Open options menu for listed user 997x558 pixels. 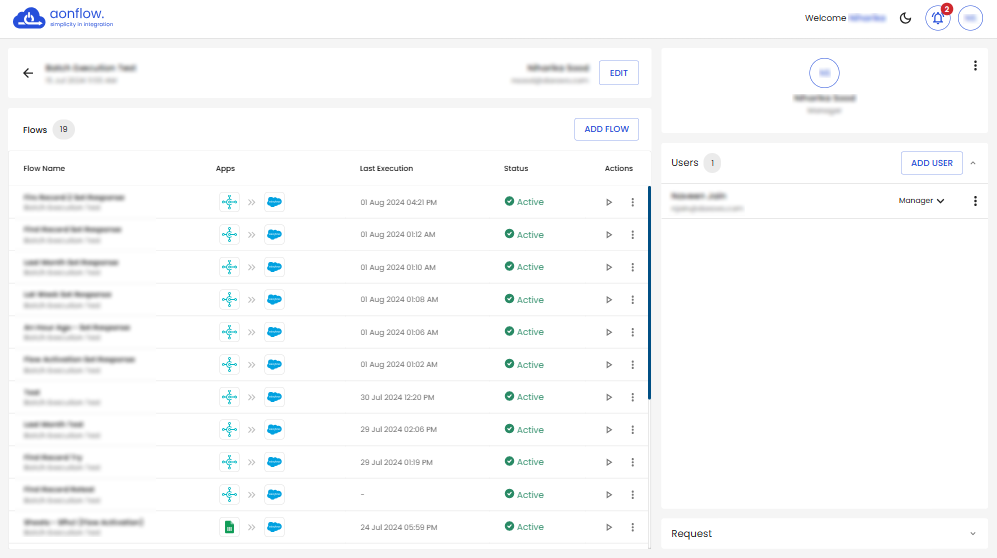975,201
